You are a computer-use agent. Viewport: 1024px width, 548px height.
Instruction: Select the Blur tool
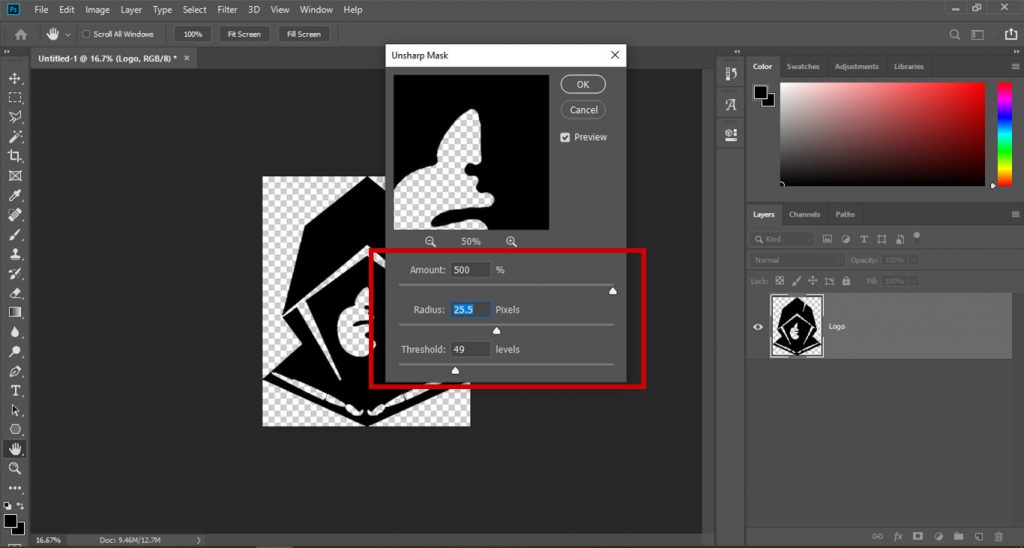pyautogui.click(x=15, y=332)
